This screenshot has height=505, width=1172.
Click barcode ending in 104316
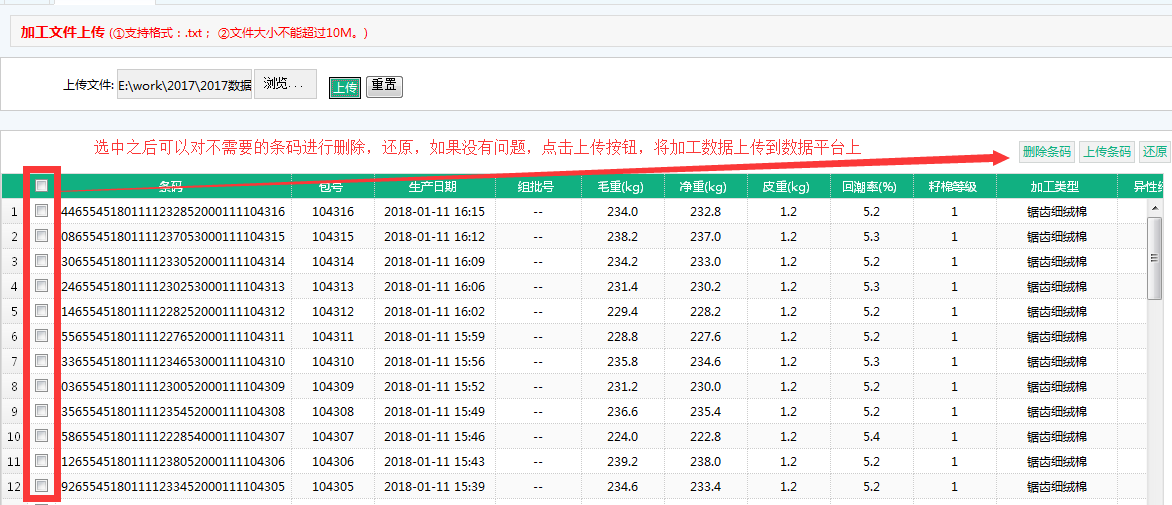tap(173, 212)
